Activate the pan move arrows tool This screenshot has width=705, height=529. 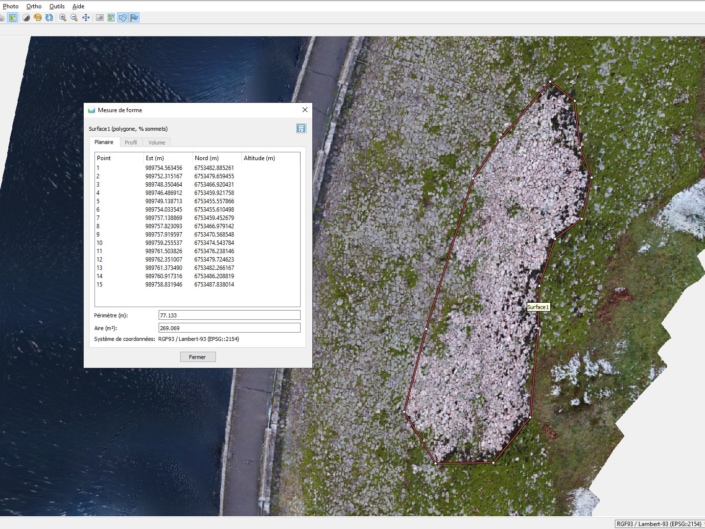coord(86,17)
